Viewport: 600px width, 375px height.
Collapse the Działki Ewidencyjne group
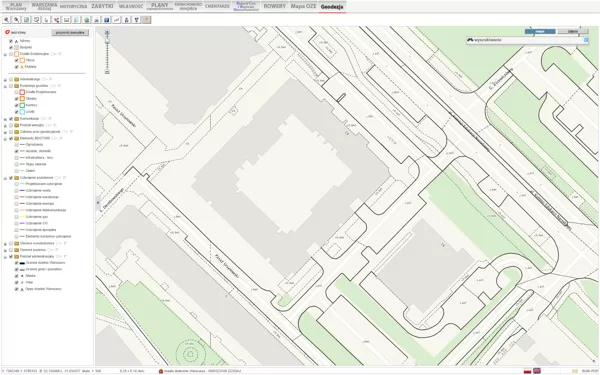5,54
